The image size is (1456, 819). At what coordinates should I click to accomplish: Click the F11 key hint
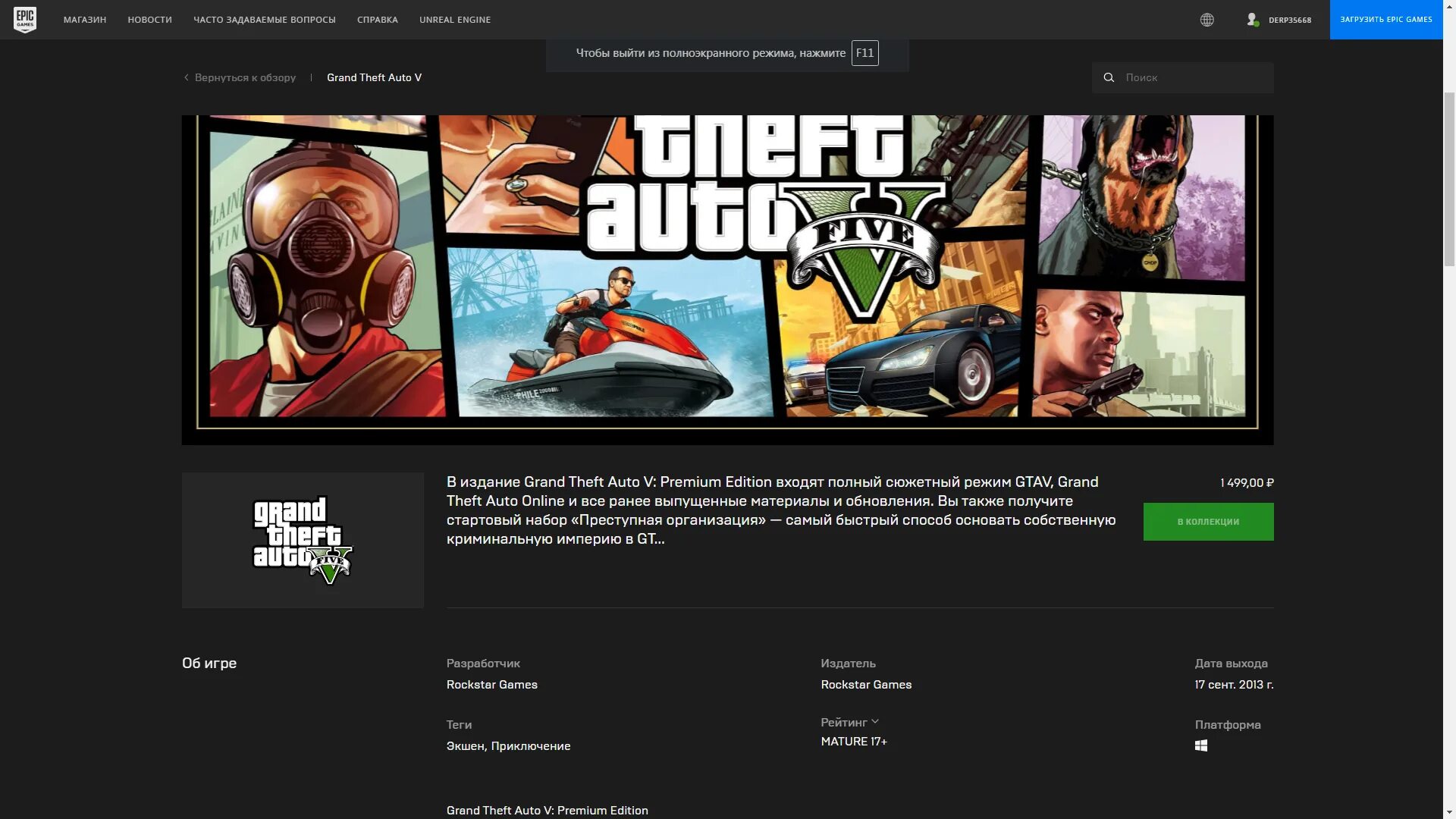pyautogui.click(x=864, y=53)
